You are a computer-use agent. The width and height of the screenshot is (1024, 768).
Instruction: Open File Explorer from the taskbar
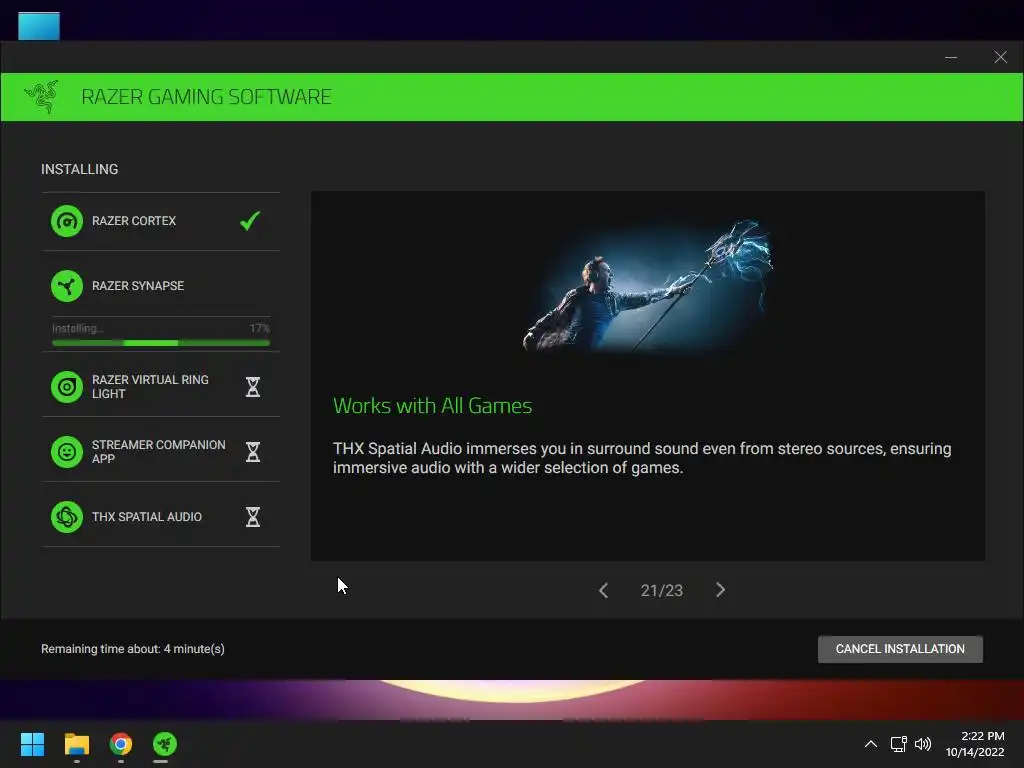coord(76,744)
